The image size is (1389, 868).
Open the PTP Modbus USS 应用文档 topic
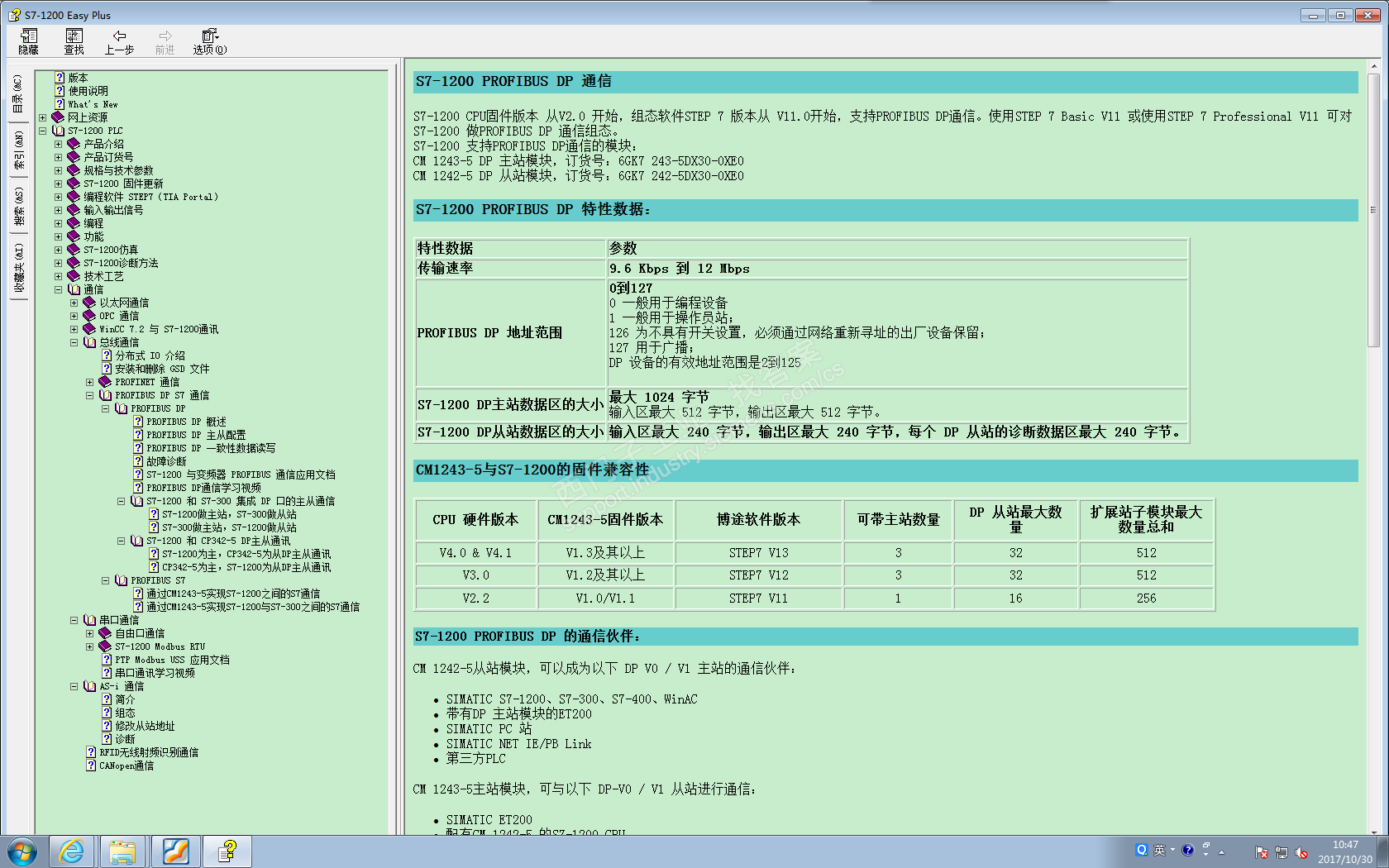point(172,660)
